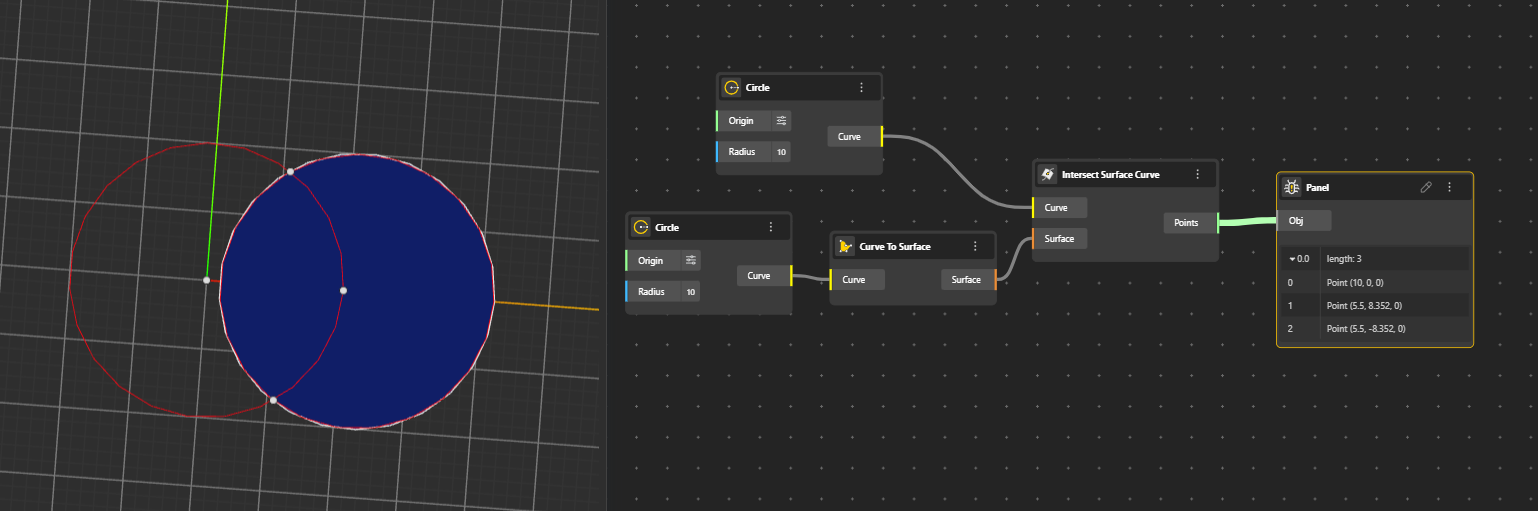Click the pencil edit icon on Panel
Image resolution: width=1538 pixels, height=511 pixels.
click(1426, 187)
